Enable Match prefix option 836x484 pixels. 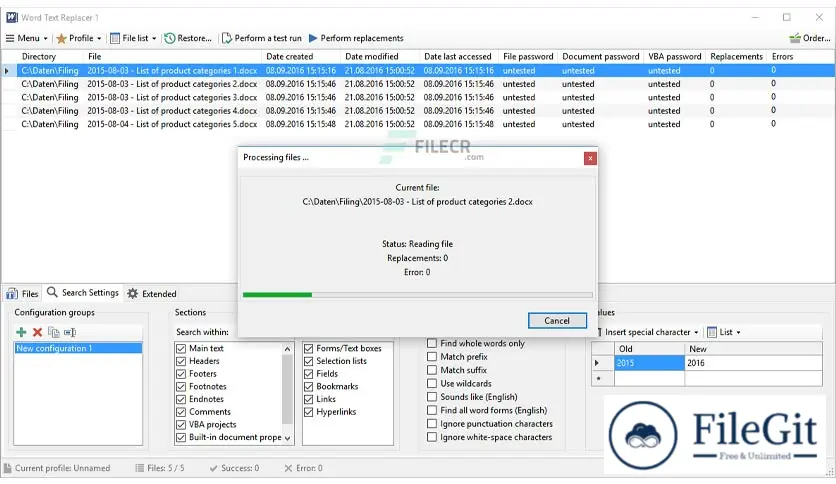[432, 357]
